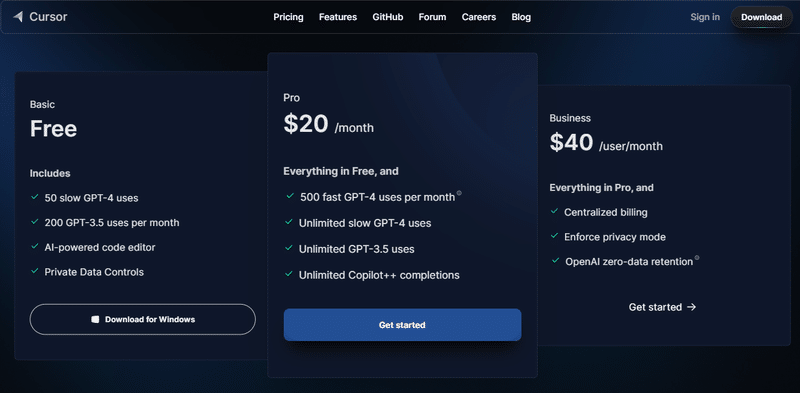This screenshot has height=393, width=800.
Task: Open the Forum page
Action: [x=432, y=17]
